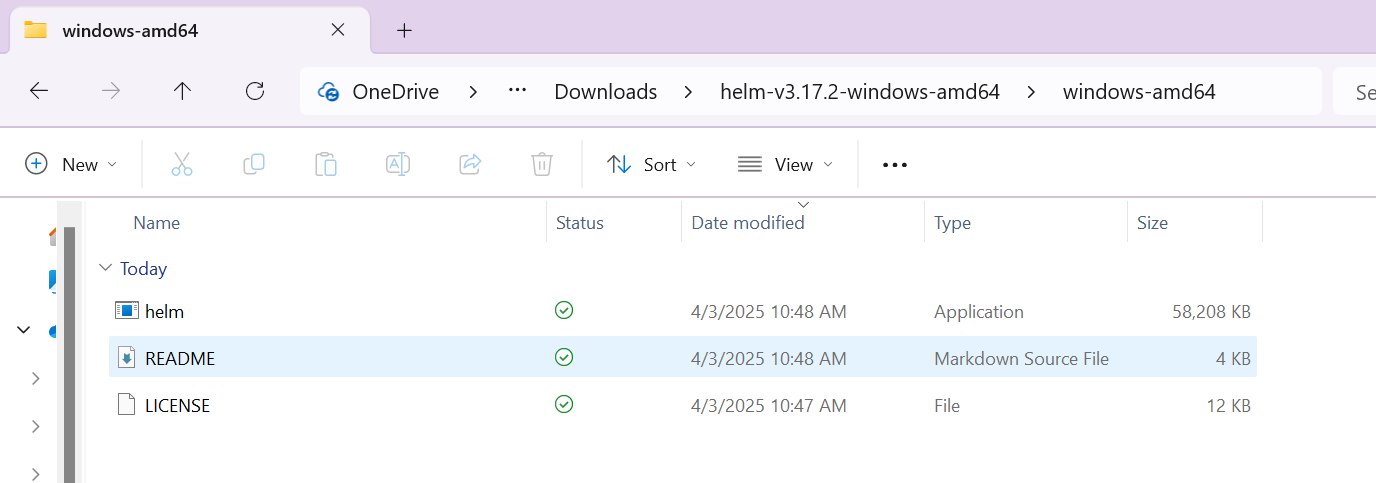Sort files by Size column header
The width and height of the screenshot is (1376, 483).
click(1152, 222)
